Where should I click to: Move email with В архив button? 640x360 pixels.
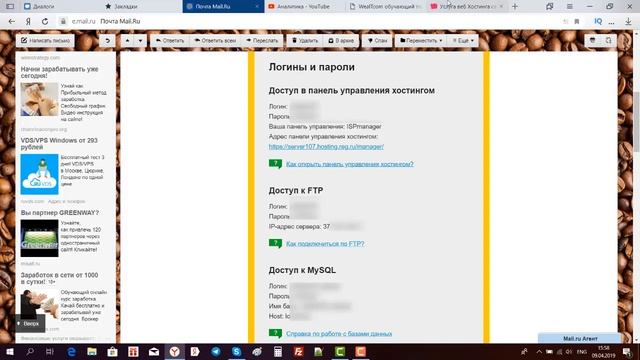click(341, 40)
